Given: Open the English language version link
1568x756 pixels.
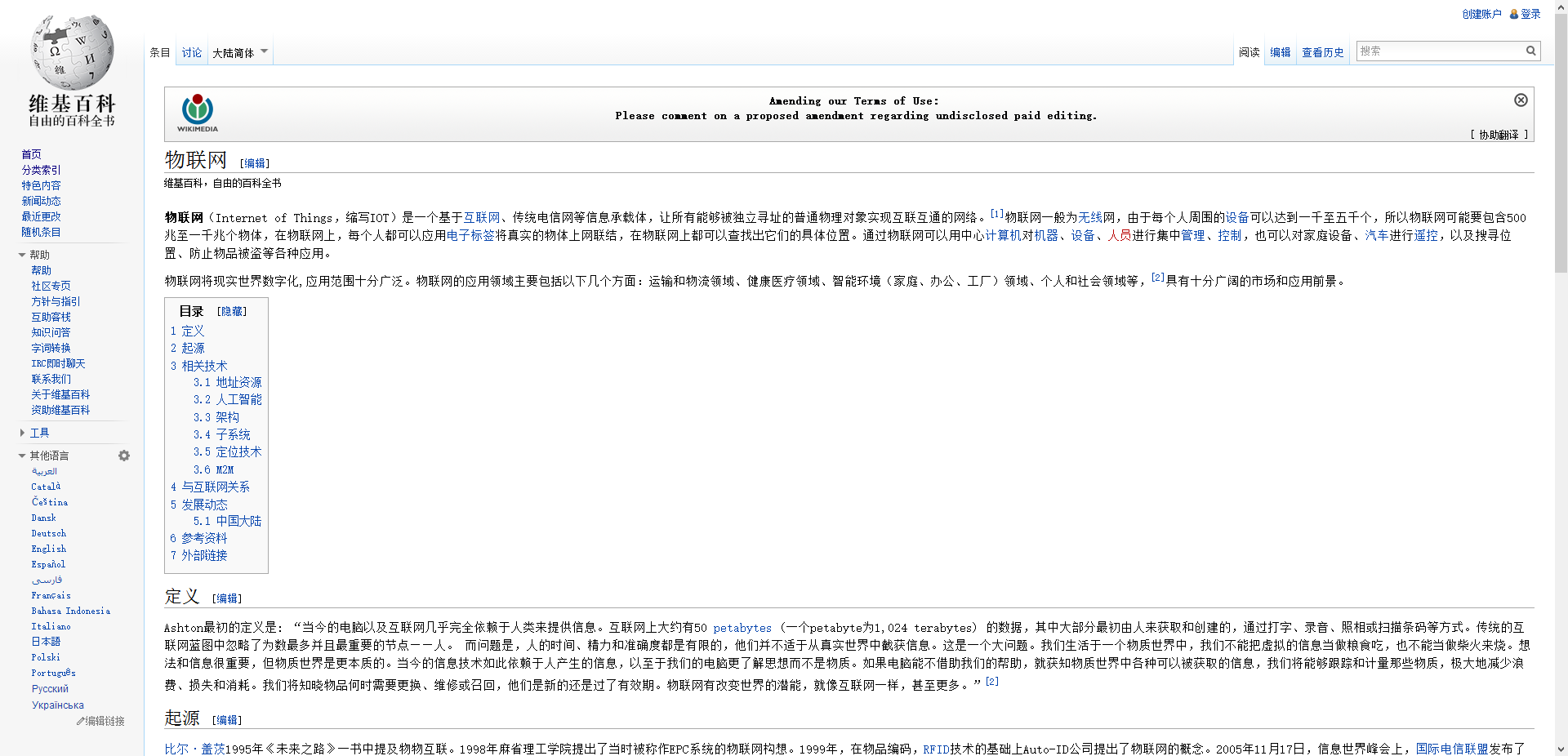Looking at the screenshot, I should pyautogui.click(x=49, y=549).
